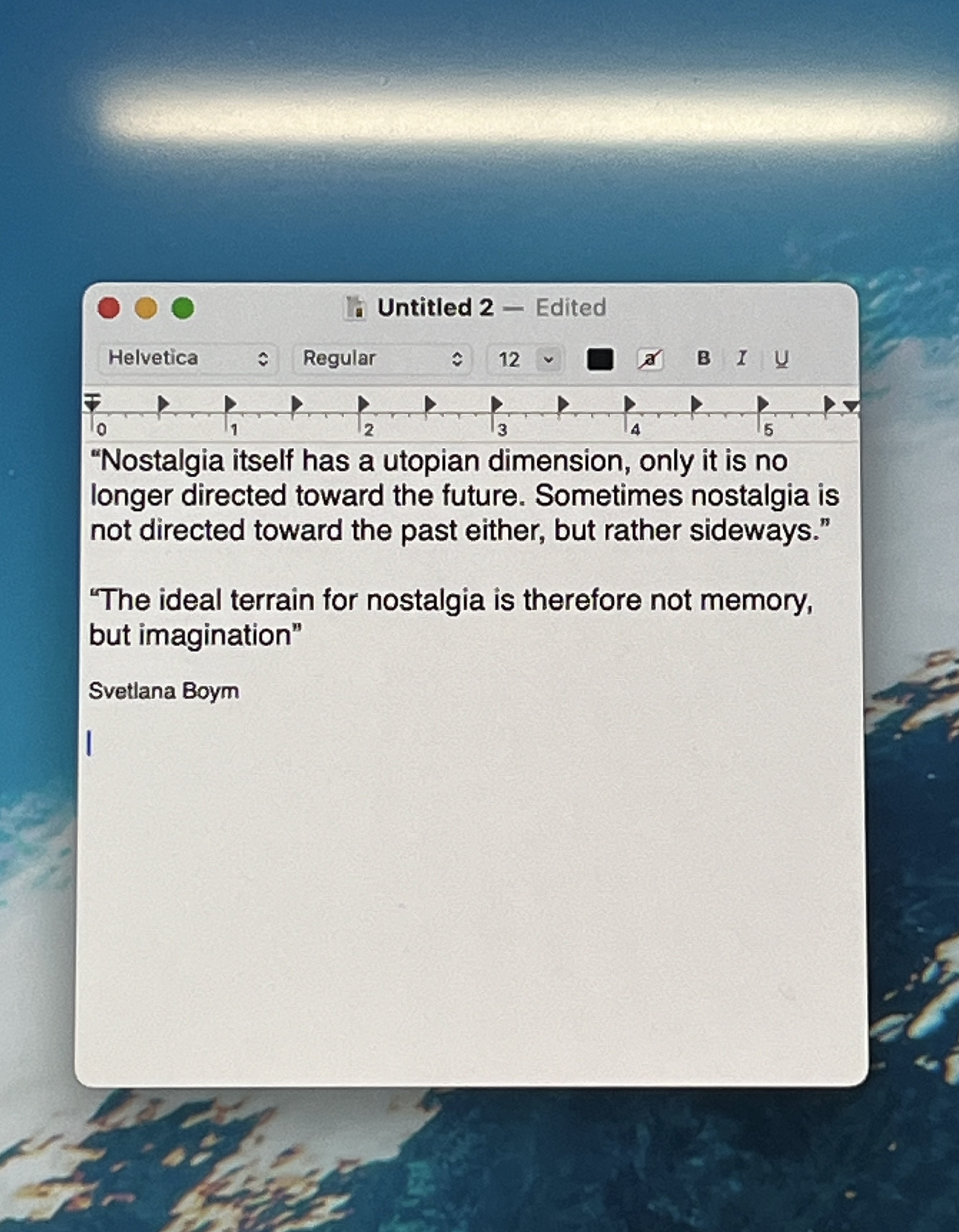The height and width of the screenshot is (1232, 959).
Task: Open the Regular typeface style dropdown
Action: (x=382, y=358)
